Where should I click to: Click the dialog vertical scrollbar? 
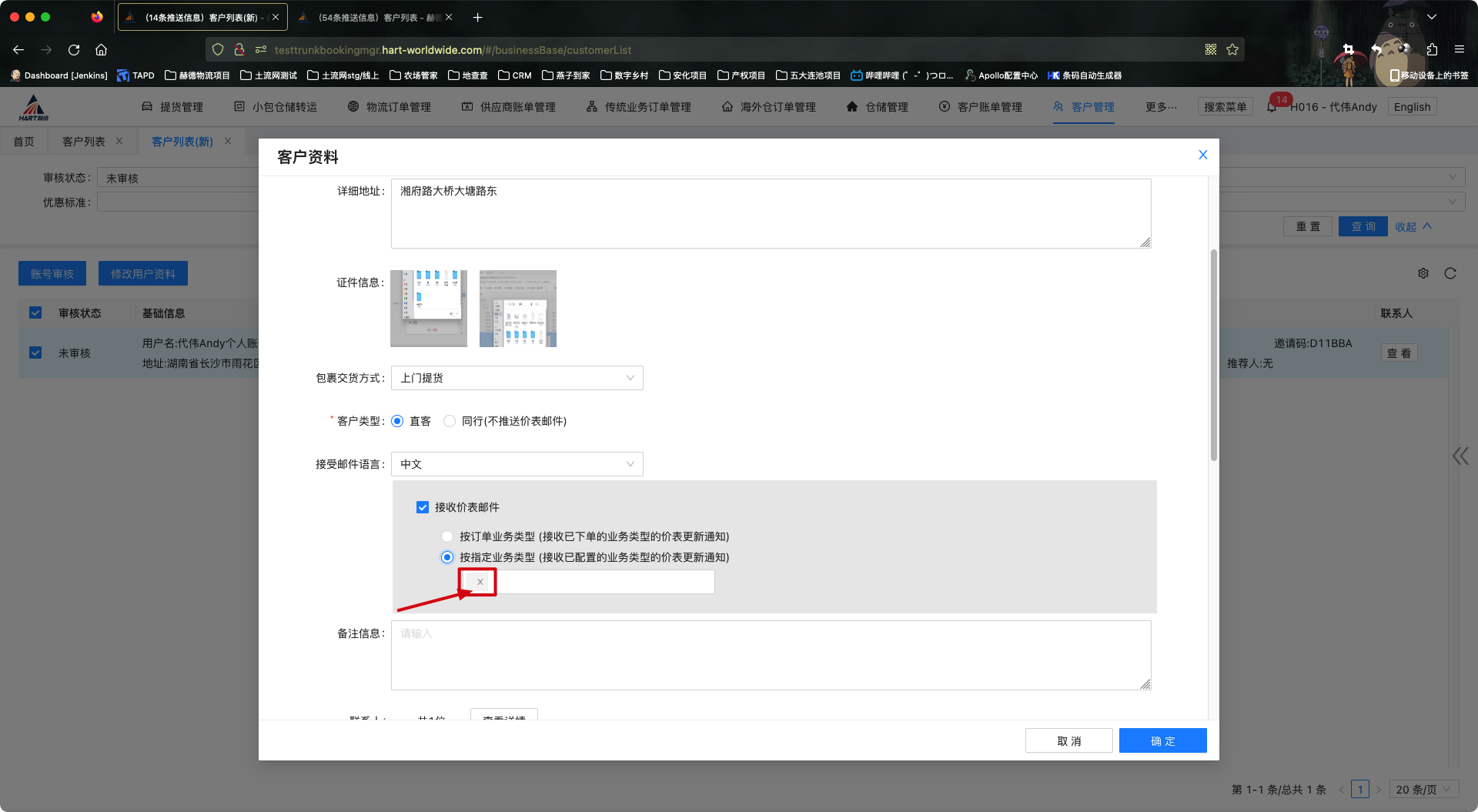click(1214, 354)
